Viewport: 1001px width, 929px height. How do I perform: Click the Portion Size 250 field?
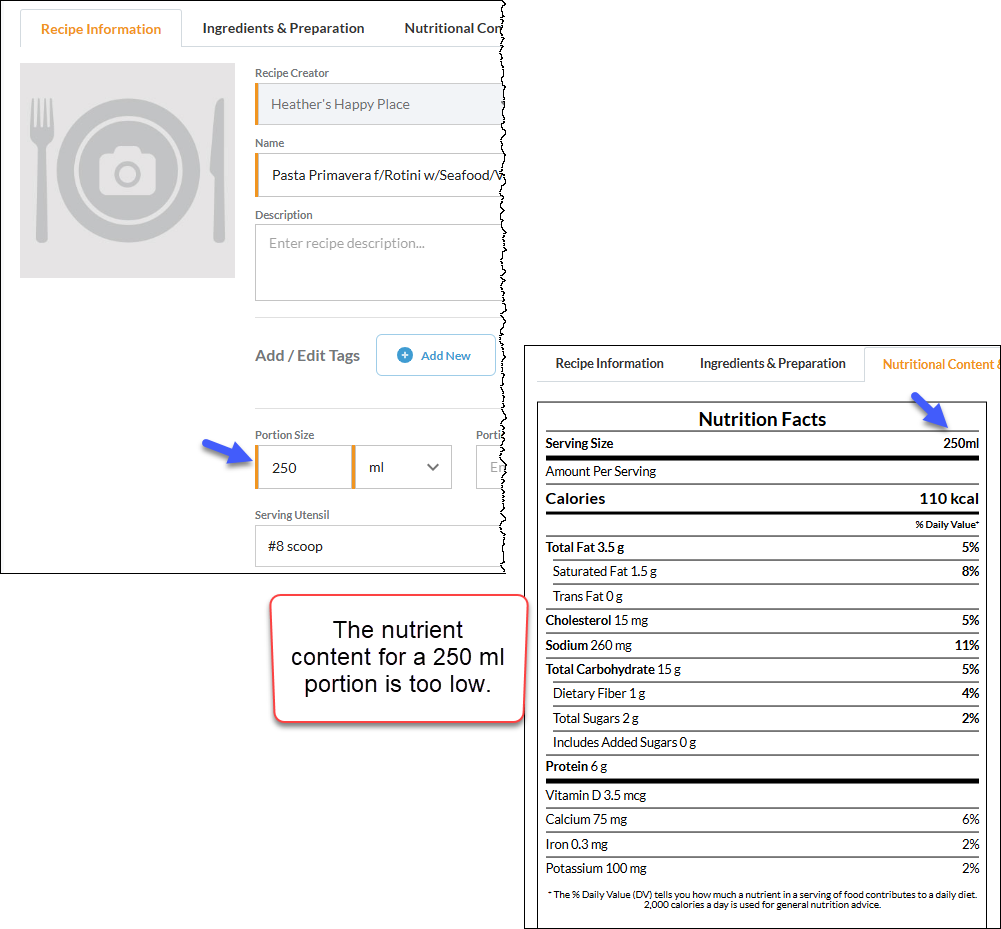point(304,467)
